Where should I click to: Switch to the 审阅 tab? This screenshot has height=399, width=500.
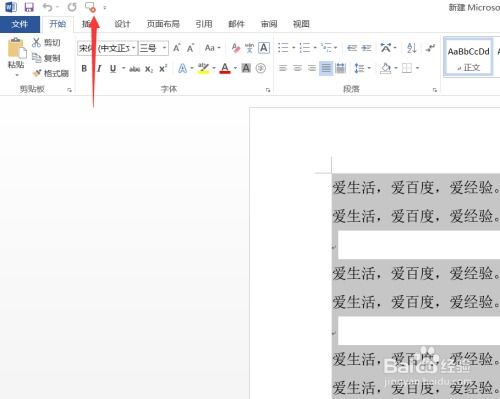[269, 24]
